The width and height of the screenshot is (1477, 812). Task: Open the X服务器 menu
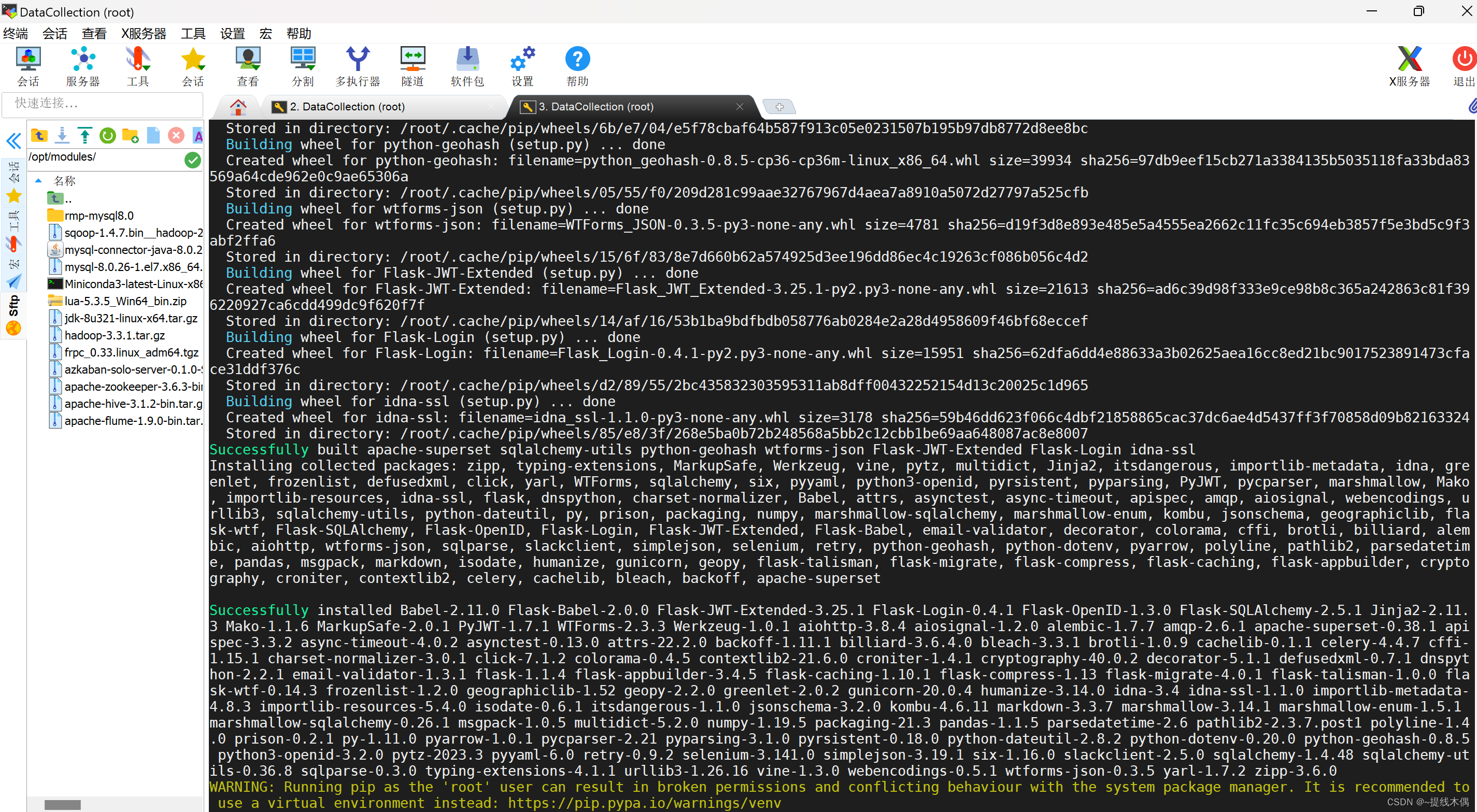[x=144, y=34]
